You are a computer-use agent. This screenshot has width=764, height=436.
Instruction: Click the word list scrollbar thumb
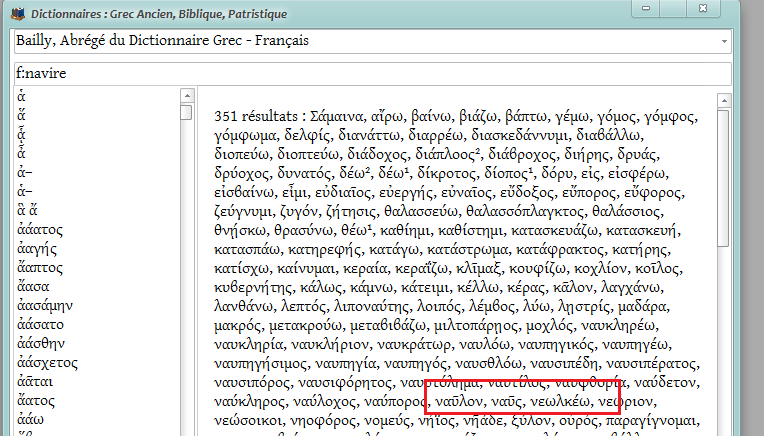[x=186, y=112]
